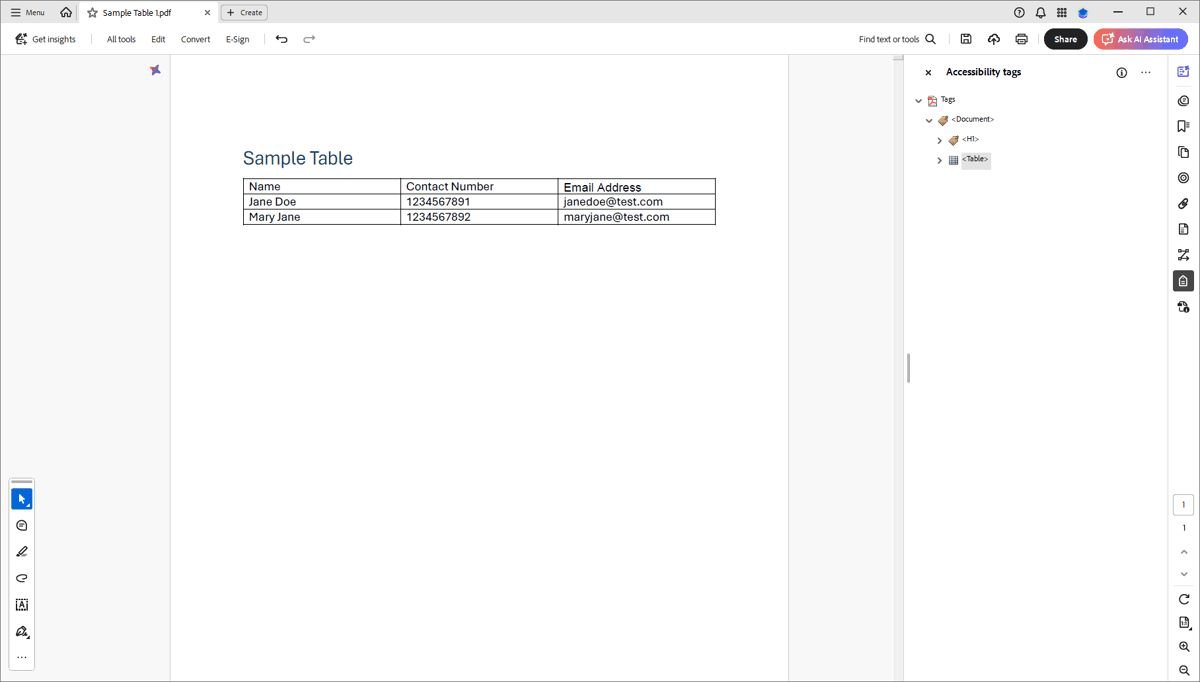Viewport: 1200px width, 682px height.
Task: Click the Share button
Action: tap(1065, 39)
